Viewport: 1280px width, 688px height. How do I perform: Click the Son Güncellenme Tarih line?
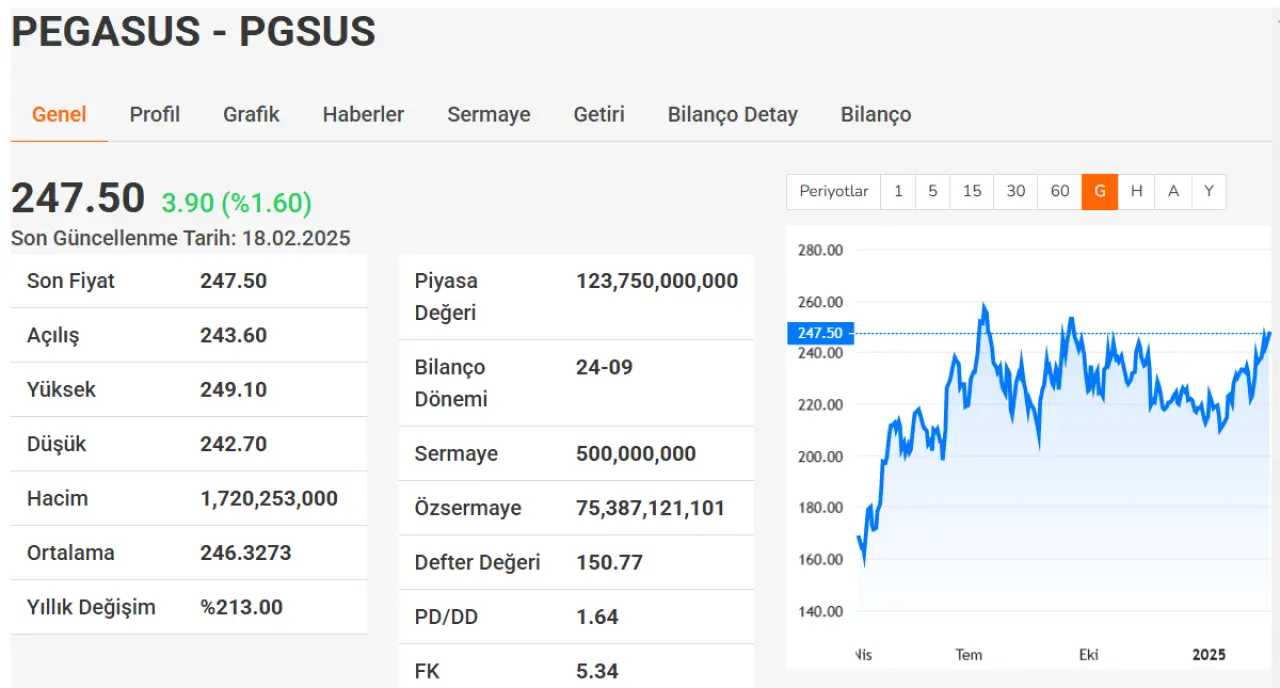point(181,238)
